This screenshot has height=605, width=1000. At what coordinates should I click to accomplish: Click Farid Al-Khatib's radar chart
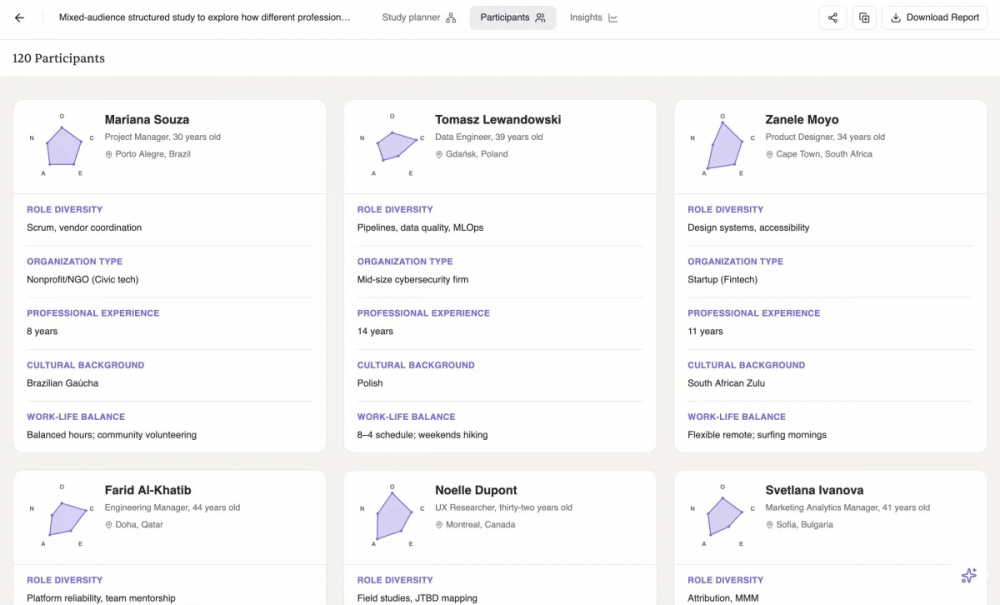tap(62, 516)
